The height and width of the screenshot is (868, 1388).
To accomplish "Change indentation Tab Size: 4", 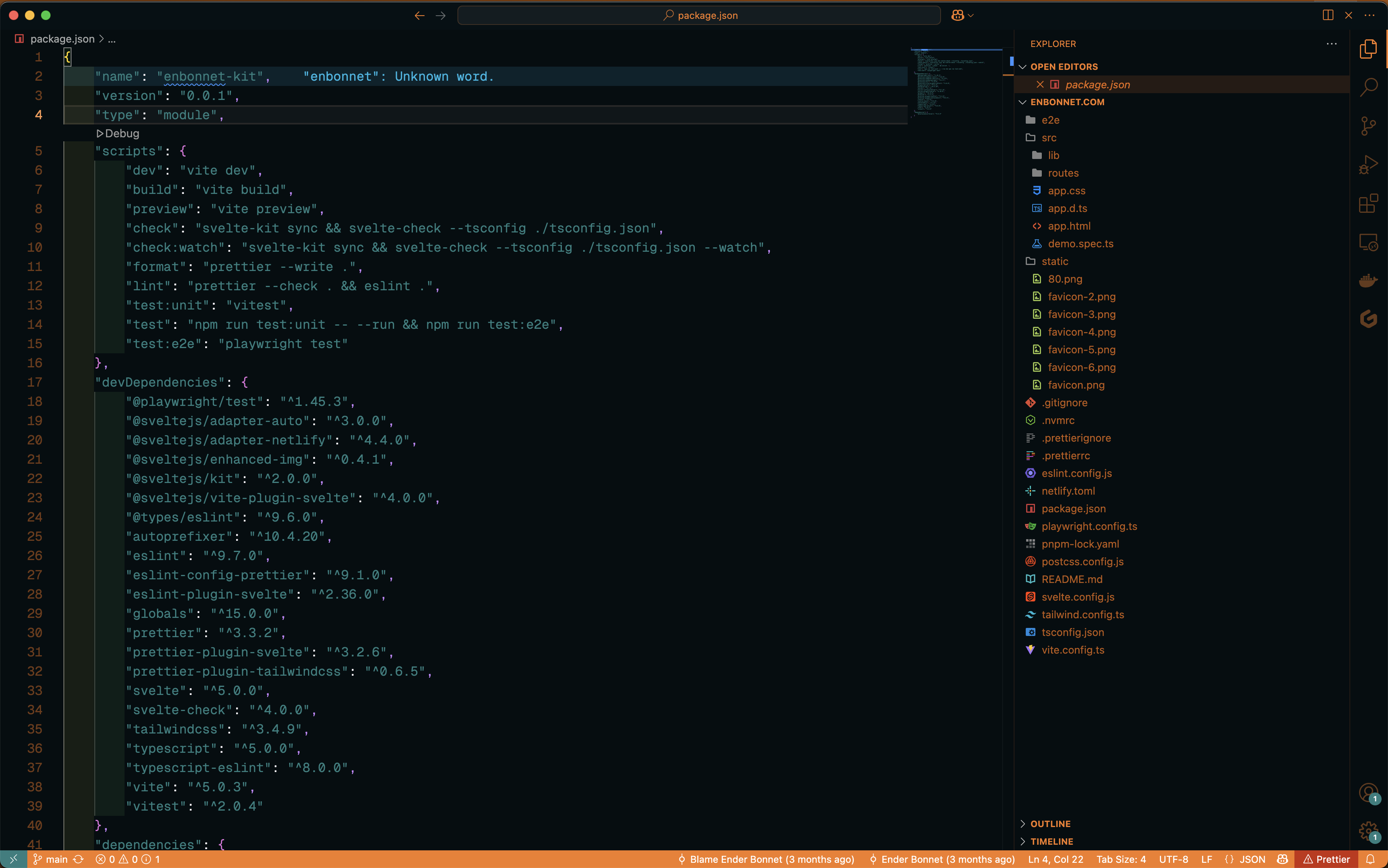I will pyautogui.click(x=1121, y=859).
